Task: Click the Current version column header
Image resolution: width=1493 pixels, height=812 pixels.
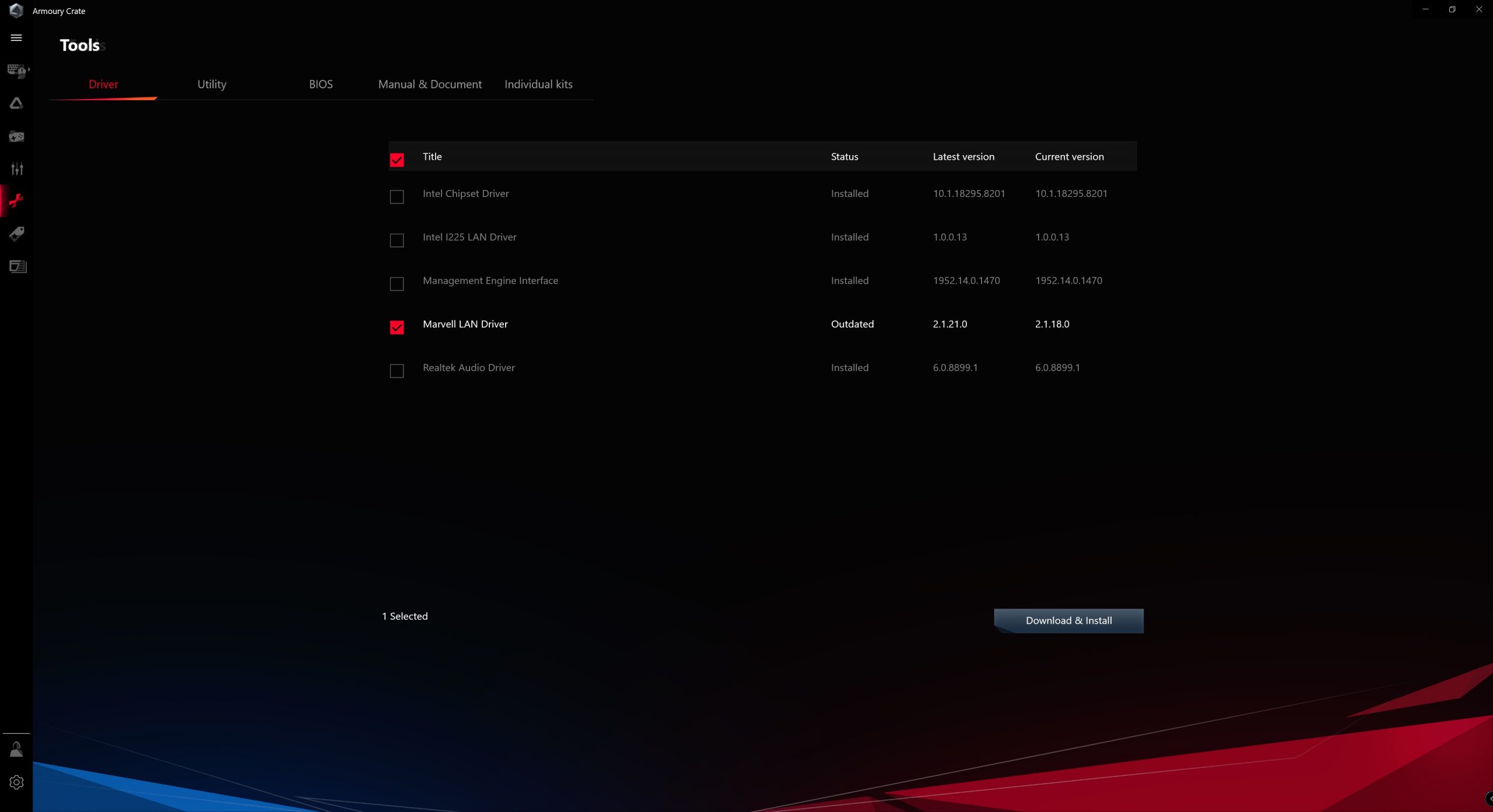Action: [1069, 157]
